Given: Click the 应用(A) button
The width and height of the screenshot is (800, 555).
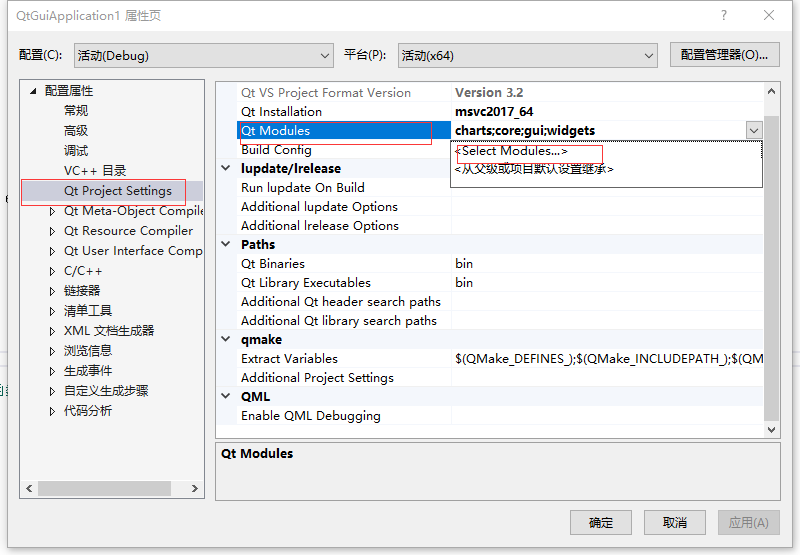Looking at the screenshot, I should click(x=748, y=522).
